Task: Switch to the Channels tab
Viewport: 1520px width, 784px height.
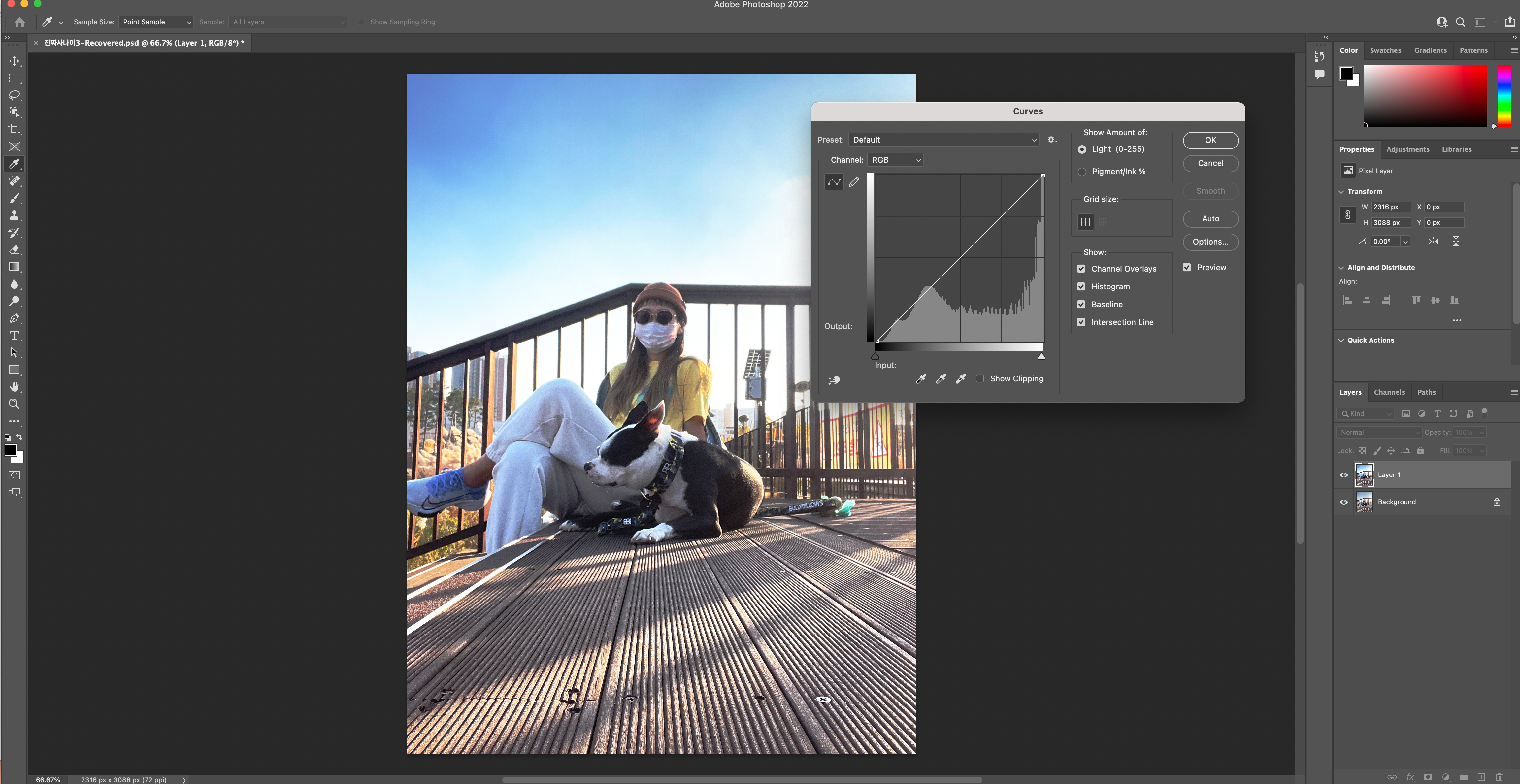Action: 1389,392
